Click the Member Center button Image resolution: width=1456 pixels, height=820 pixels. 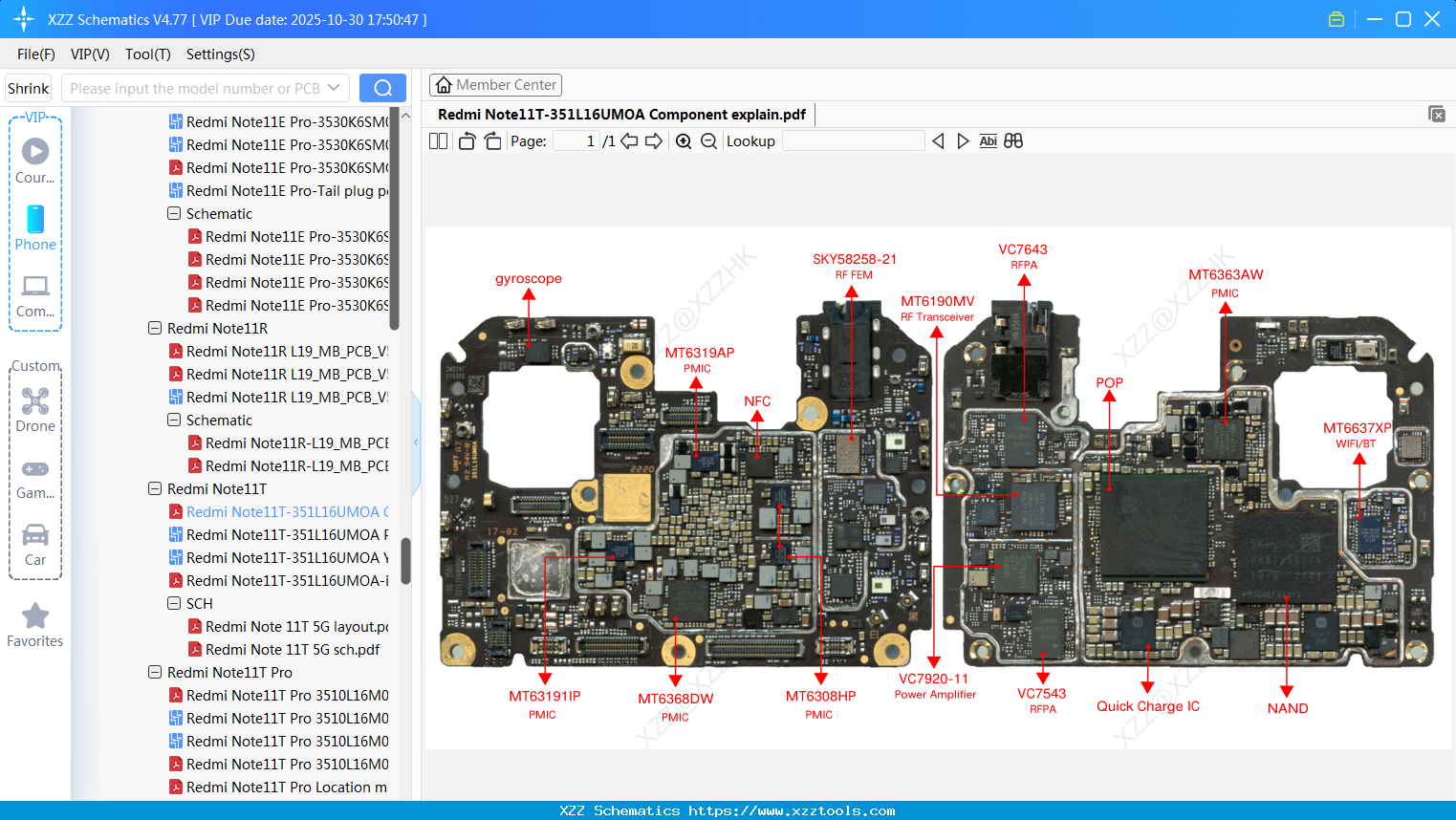tap(495, 84)
